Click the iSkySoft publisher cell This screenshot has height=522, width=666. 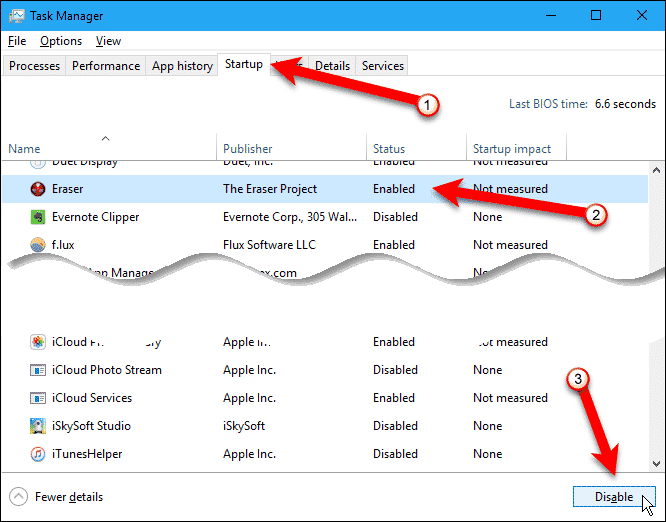coord(244,426)
